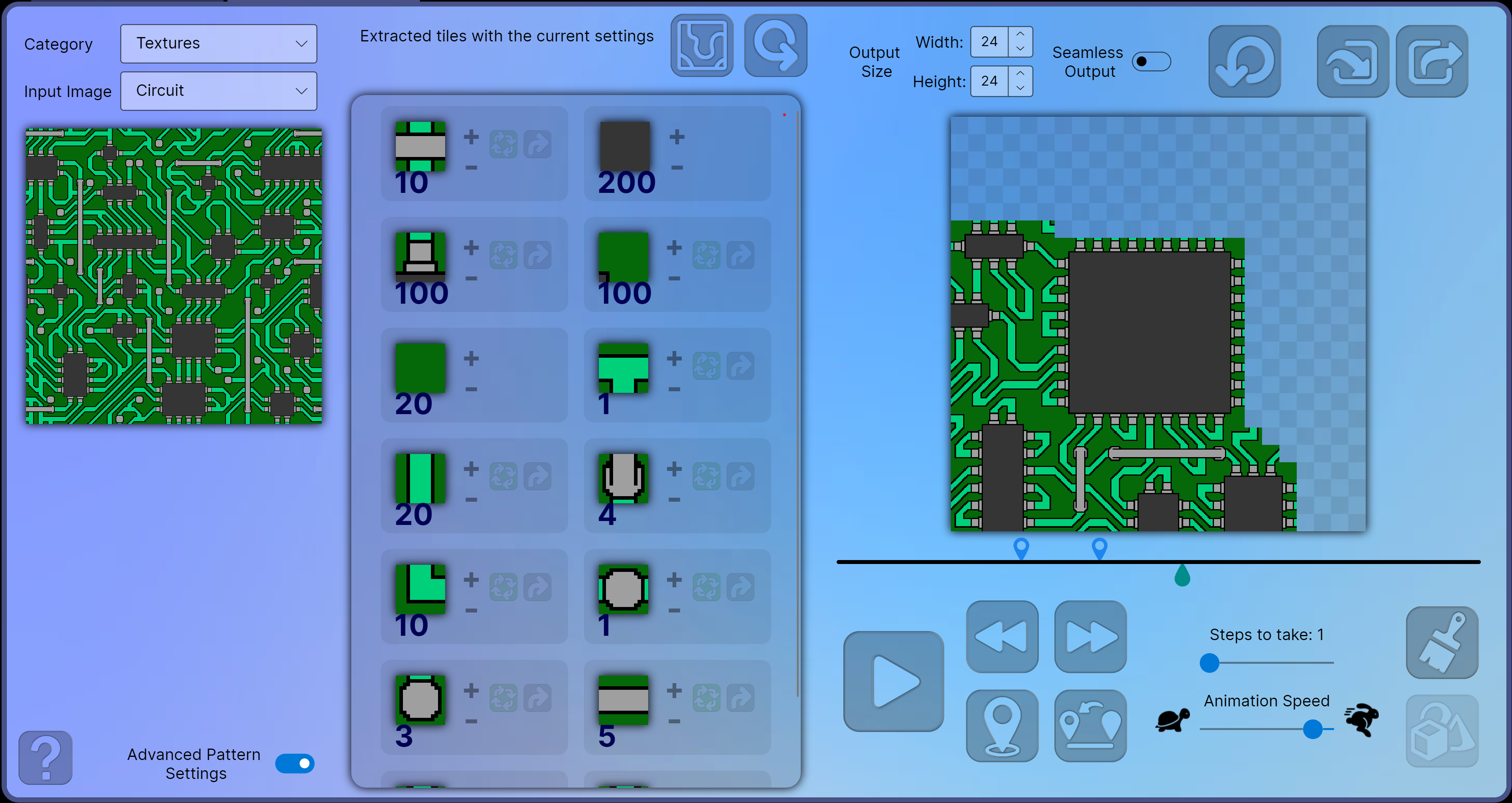1512x803 pixels.
Task: Click the revert-to-marker icon
Action: coord(1090,726)
